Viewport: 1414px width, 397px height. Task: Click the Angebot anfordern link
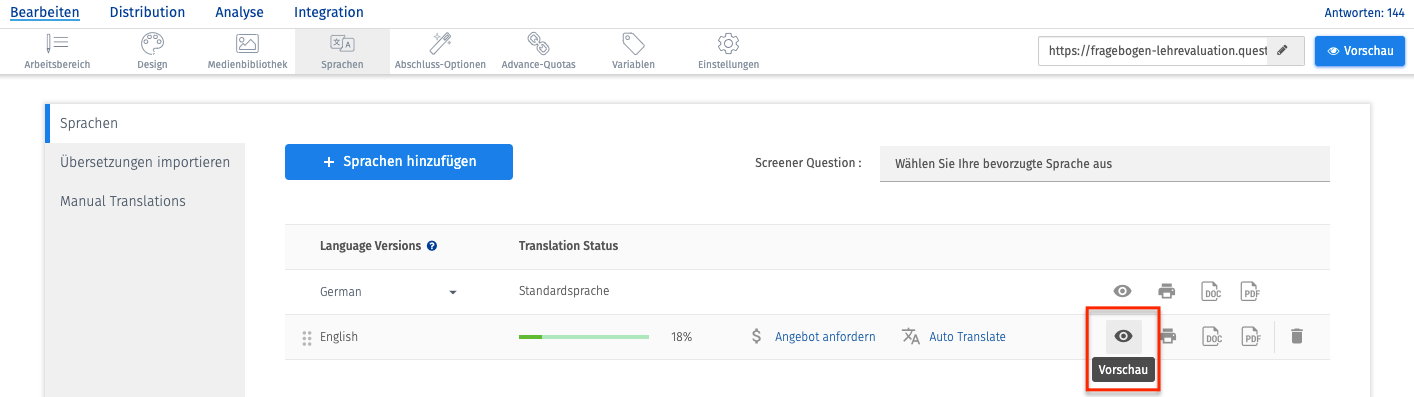pos(825,337)
